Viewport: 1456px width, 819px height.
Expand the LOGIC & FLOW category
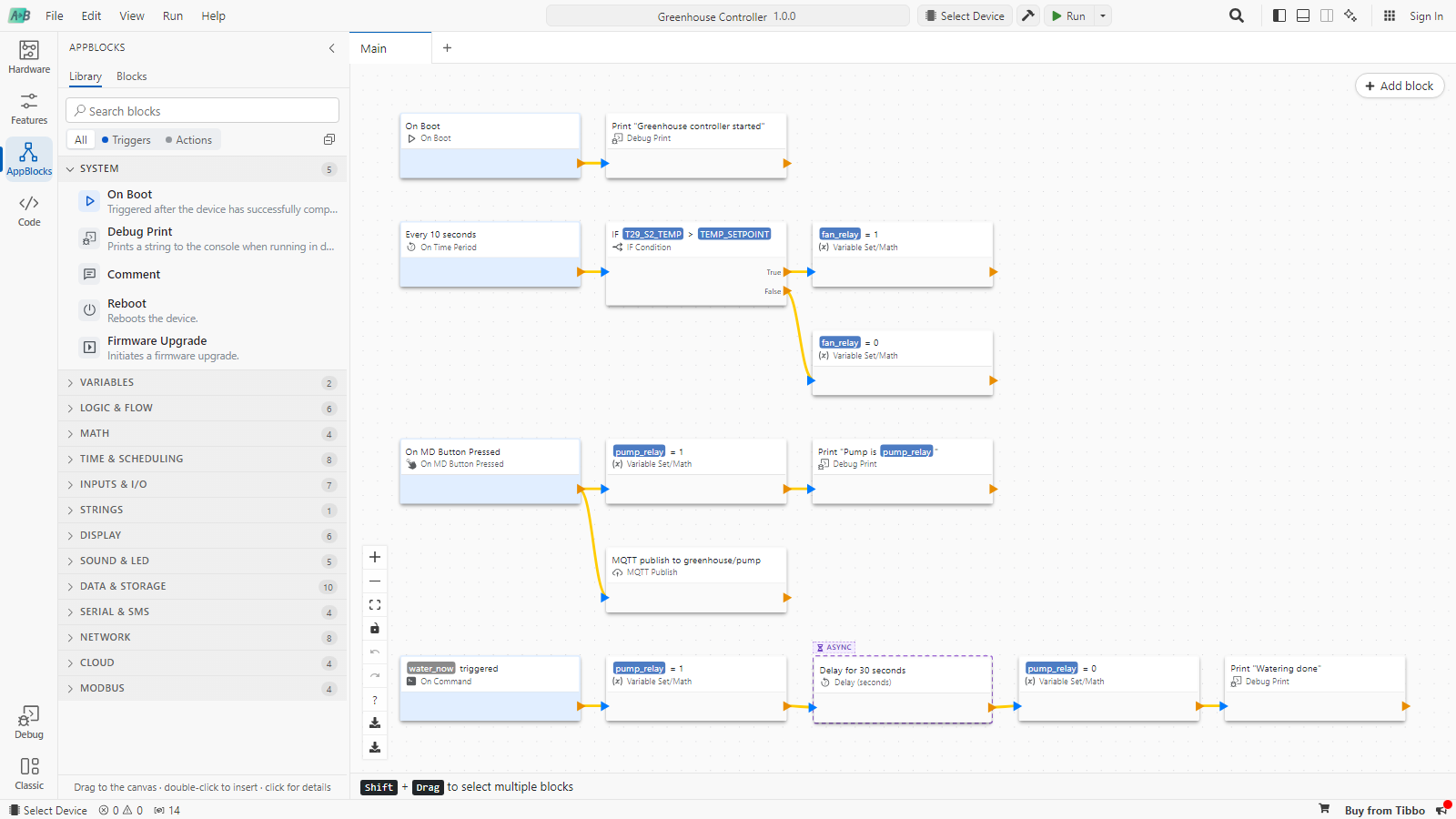(202, 408)
